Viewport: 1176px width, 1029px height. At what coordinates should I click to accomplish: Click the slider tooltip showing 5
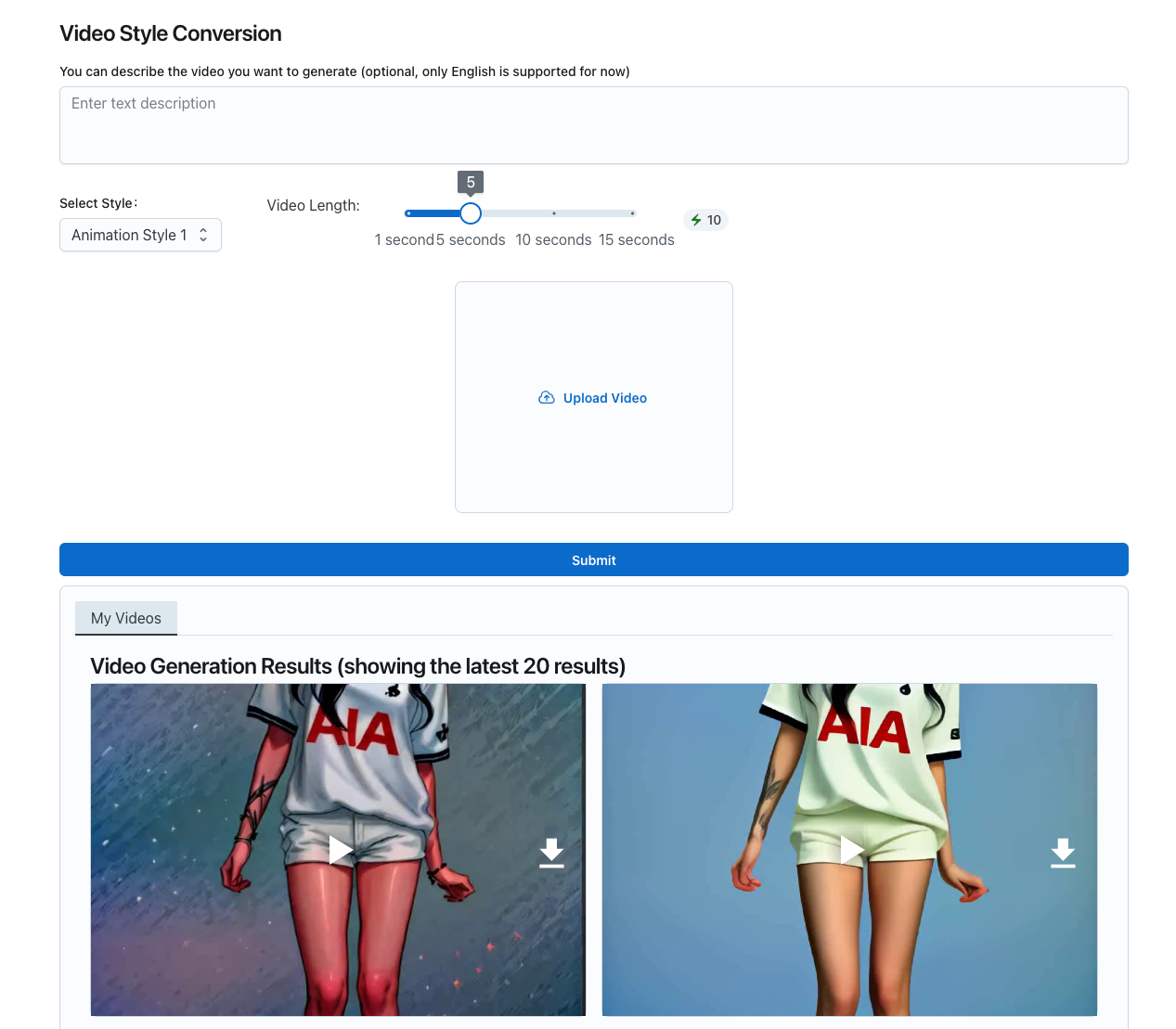coord(471,183)
